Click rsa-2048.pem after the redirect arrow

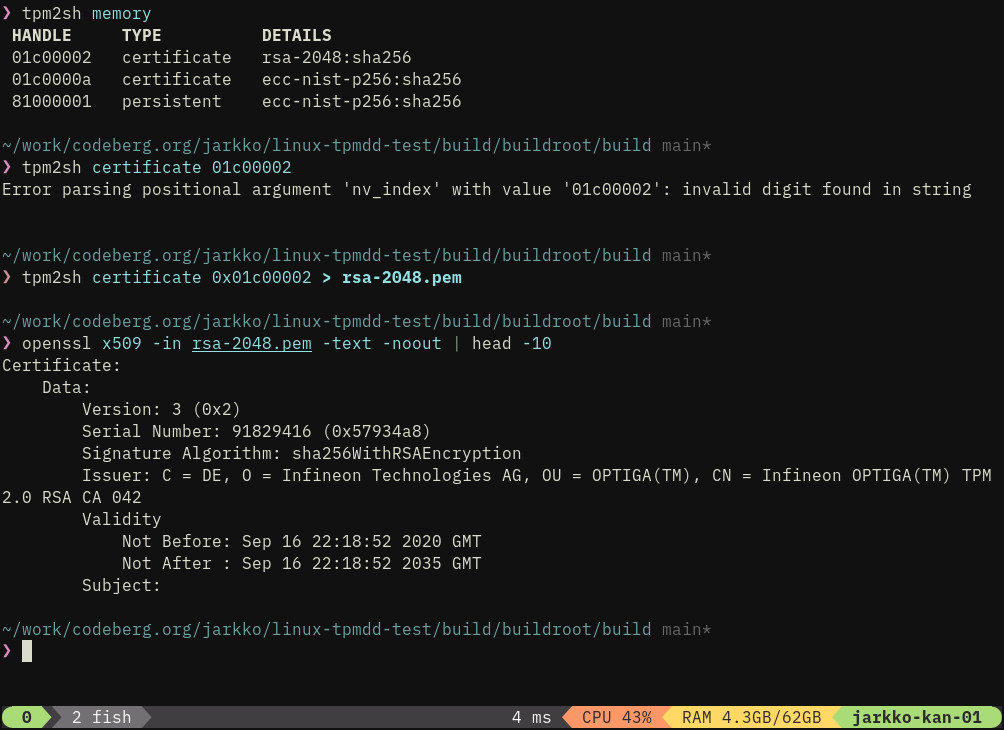[401, 277]
